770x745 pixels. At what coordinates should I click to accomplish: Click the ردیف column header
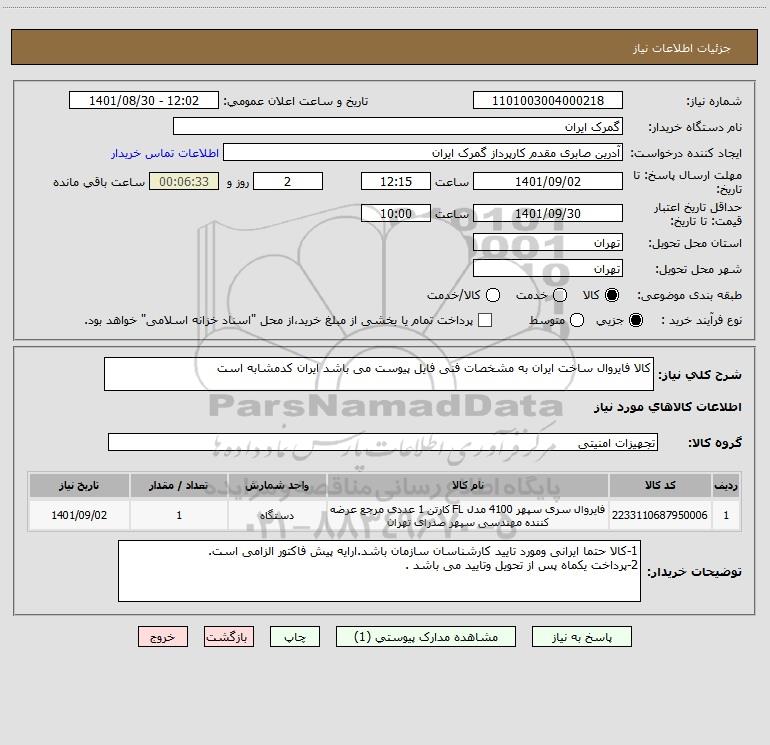(x=726, y=485)
